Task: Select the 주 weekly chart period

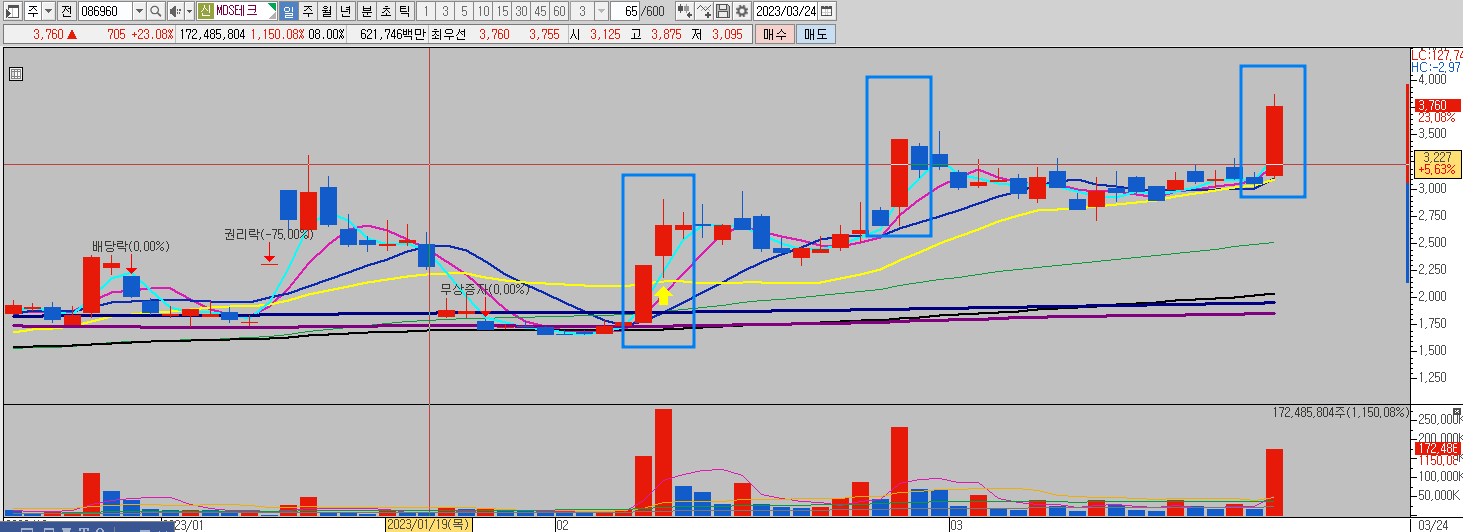Action: coord(307,11)
